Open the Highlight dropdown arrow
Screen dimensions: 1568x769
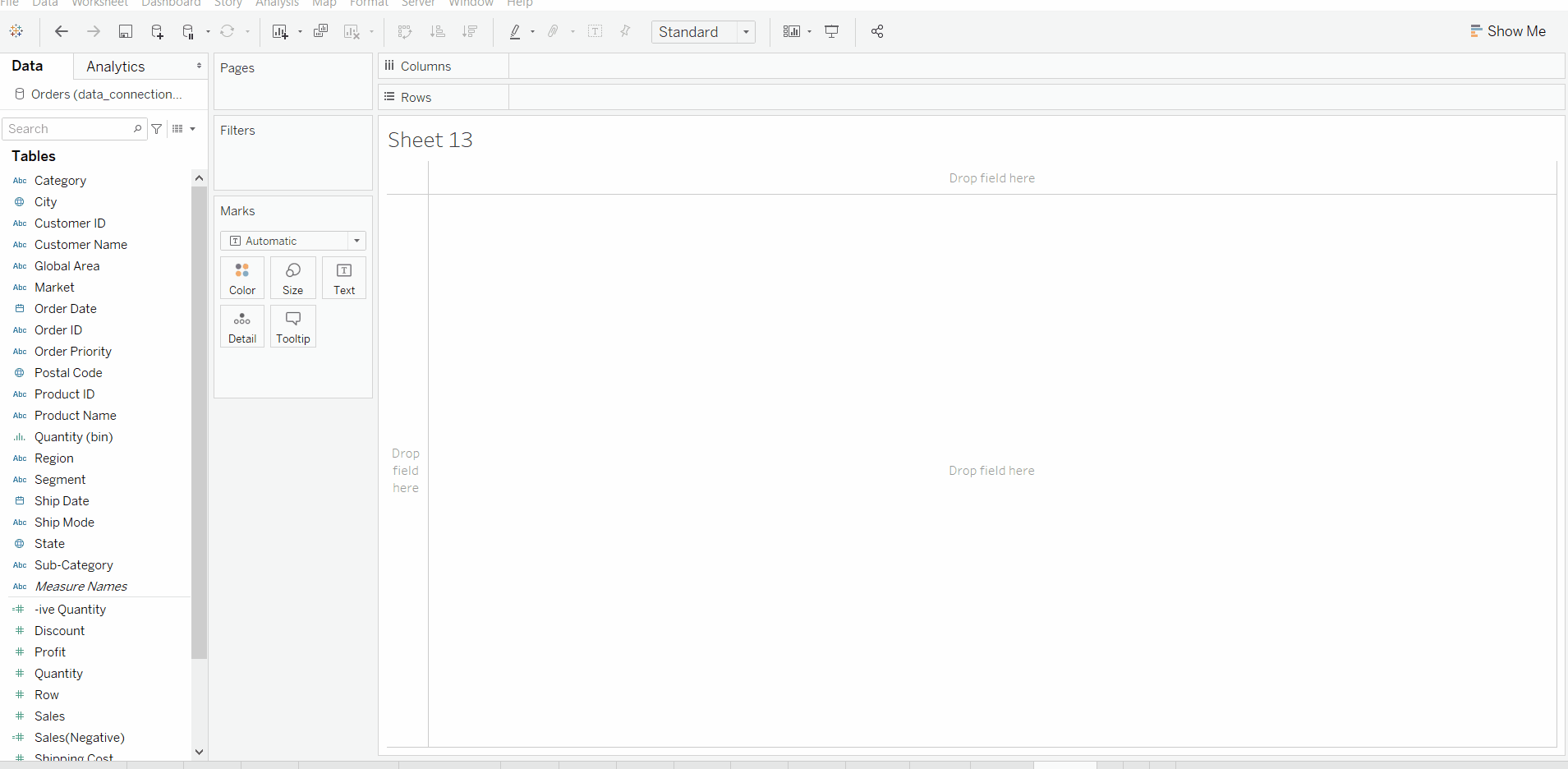coord(533,32)
